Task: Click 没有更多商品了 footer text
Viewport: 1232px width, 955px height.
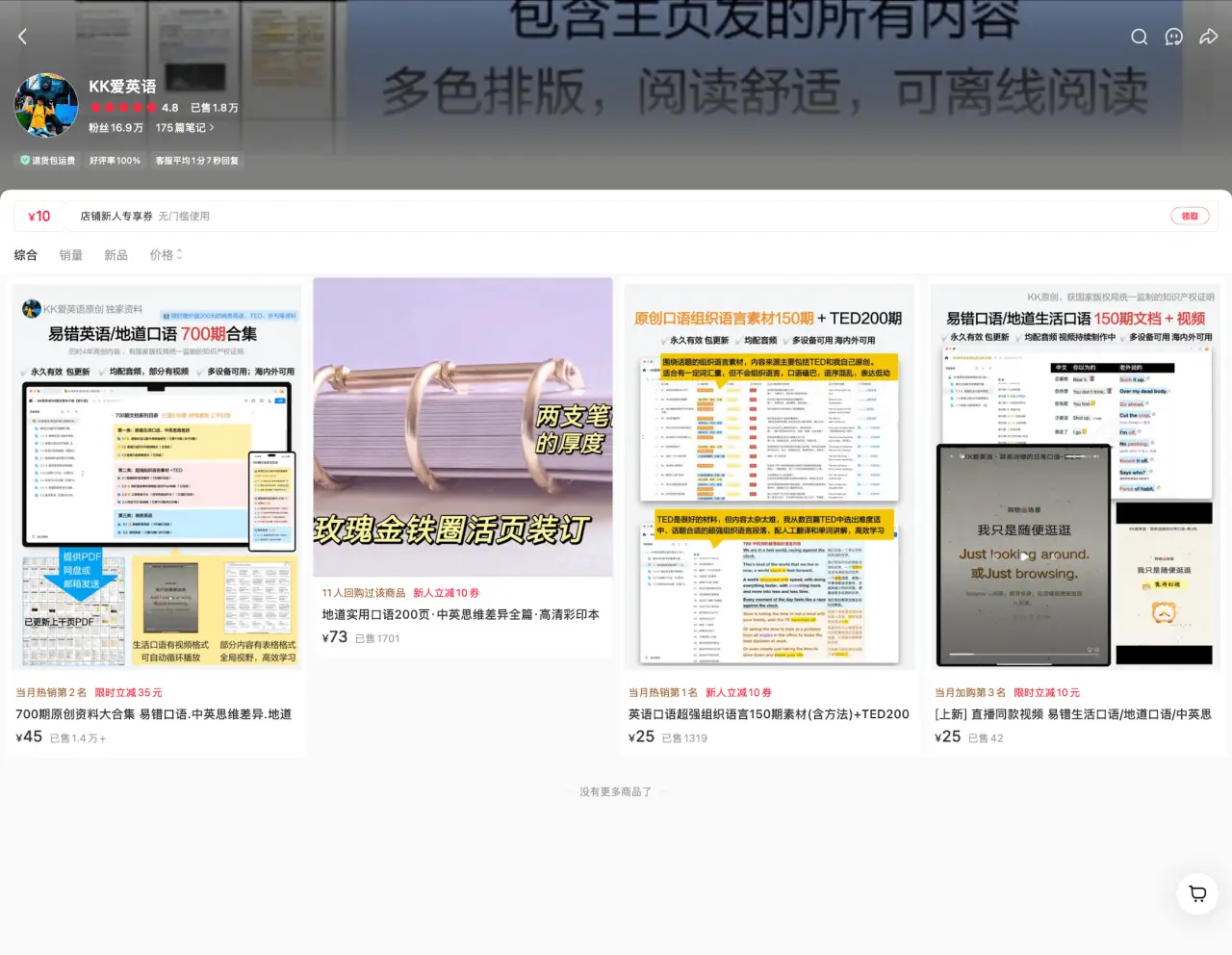Action: [x=616, y=792]
